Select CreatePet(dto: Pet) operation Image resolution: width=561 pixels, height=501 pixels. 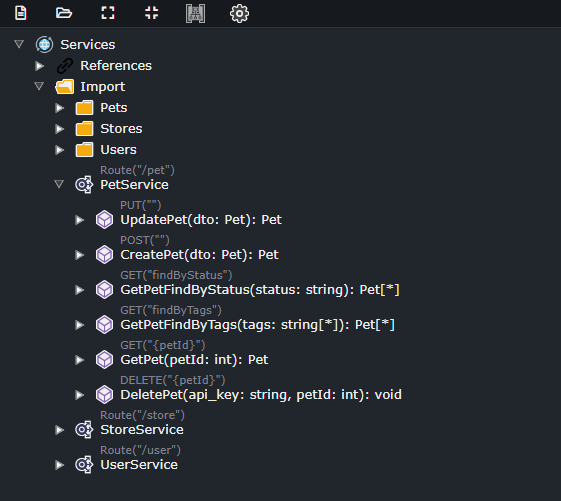click(x=199, y=255)
